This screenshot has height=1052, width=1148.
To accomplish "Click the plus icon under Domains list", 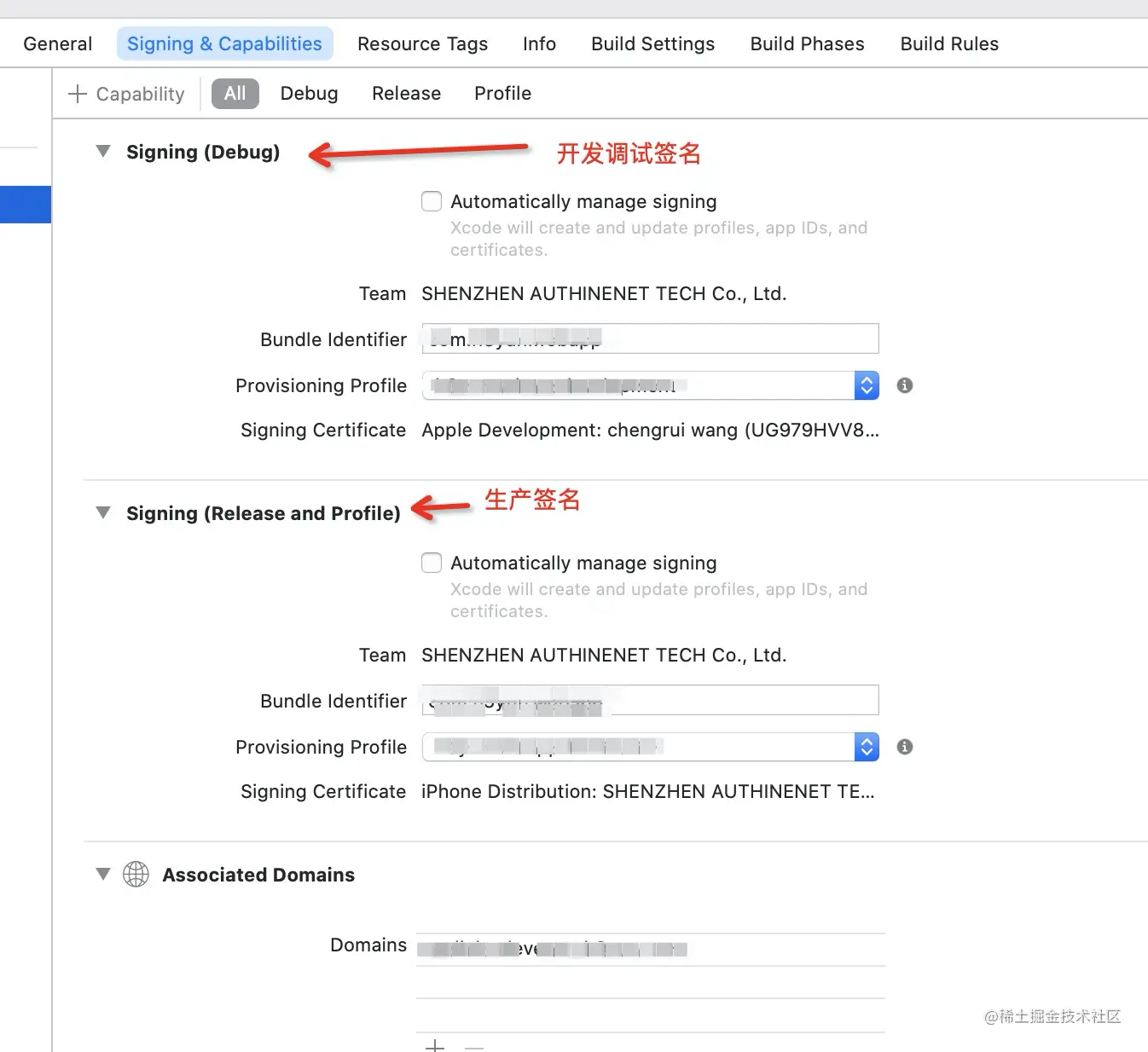I will point(435,1046).
